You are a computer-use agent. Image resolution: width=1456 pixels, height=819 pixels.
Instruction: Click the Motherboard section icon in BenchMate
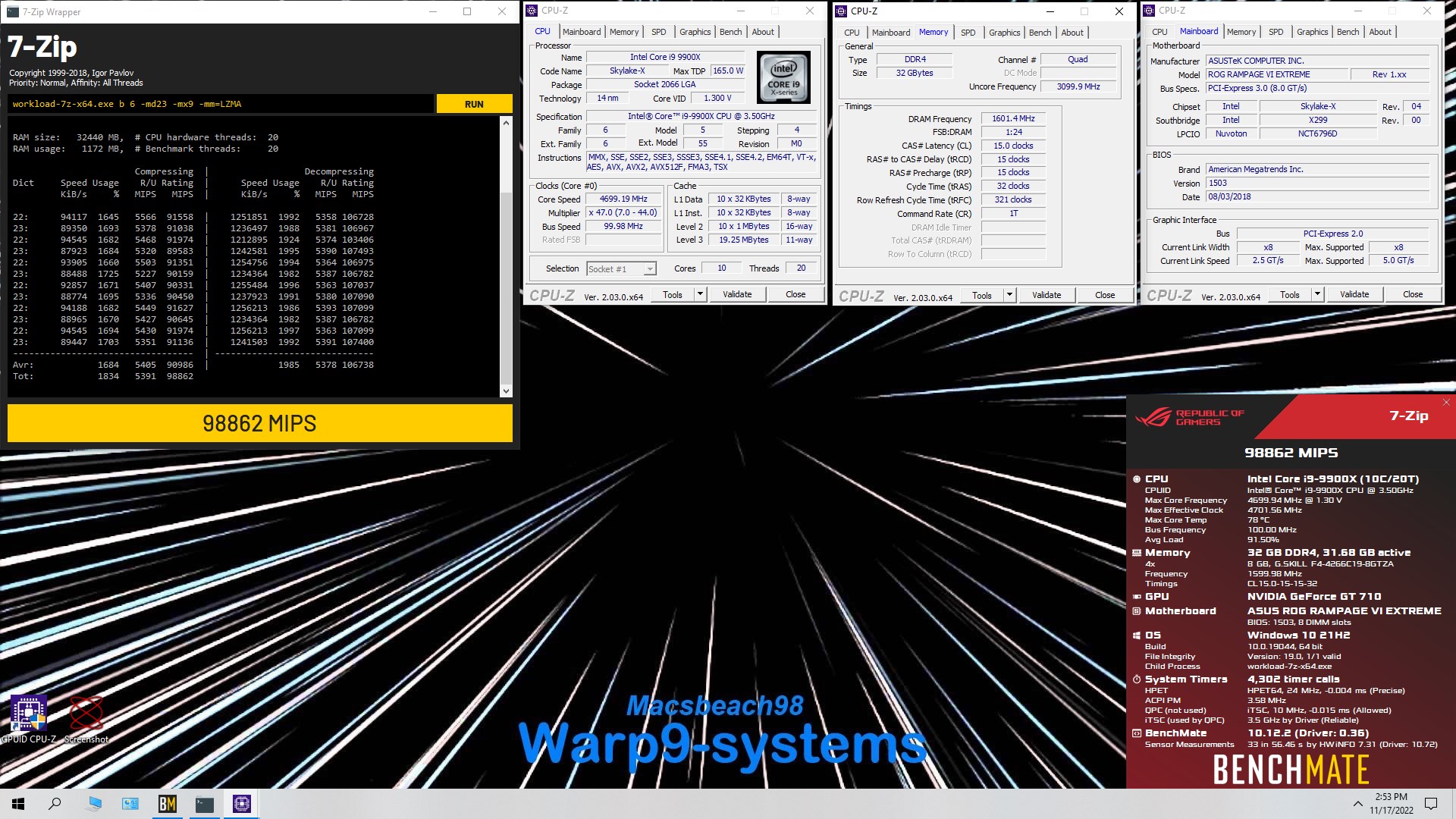pos(1136,611)
